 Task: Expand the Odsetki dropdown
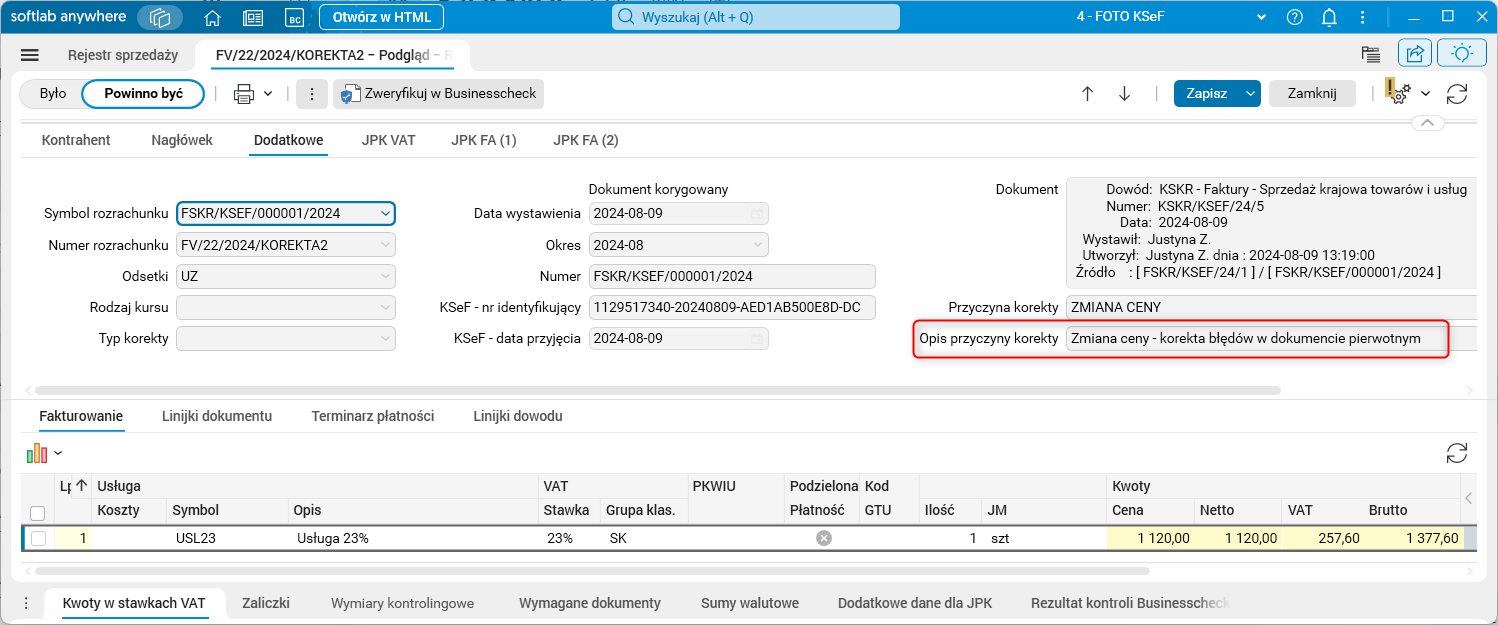(385, 276)
